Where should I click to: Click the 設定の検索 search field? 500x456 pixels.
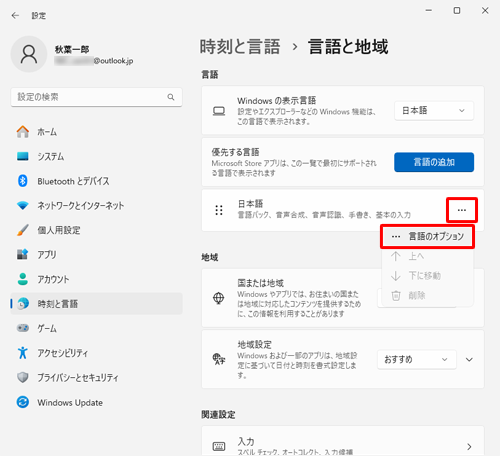tap(96, 97)
